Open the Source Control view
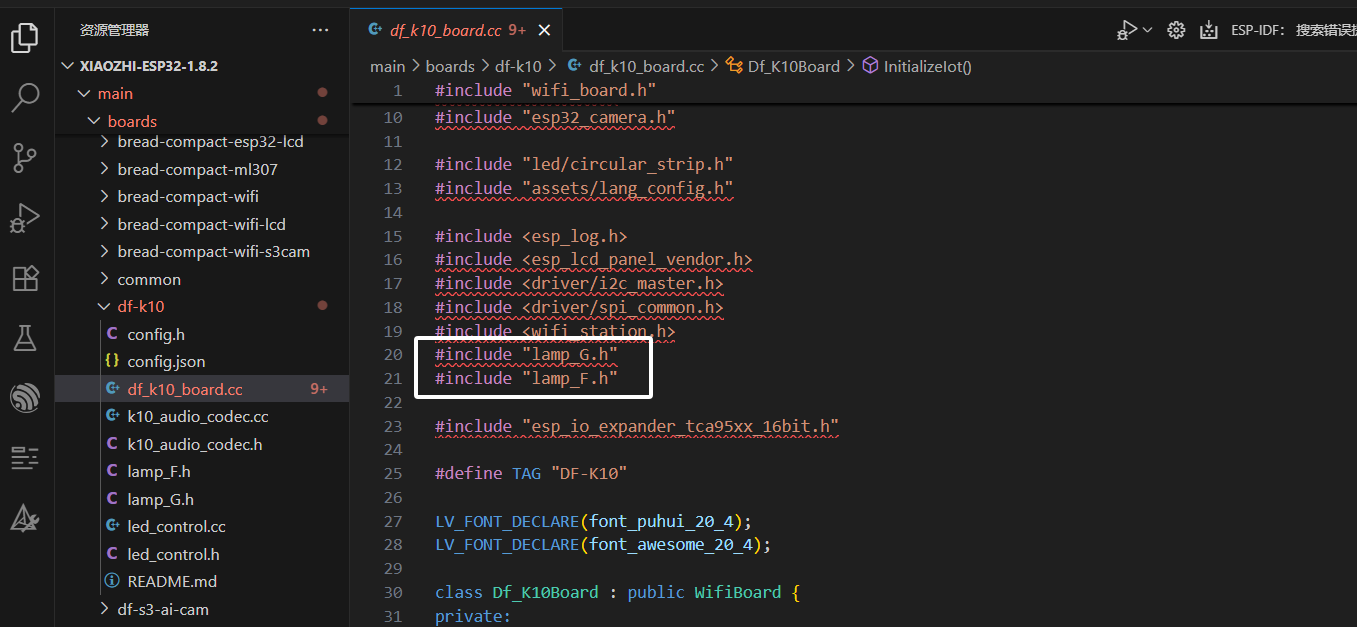This screenshot has height=627, width=1357. pyautogui.click(x=25, y=157)
